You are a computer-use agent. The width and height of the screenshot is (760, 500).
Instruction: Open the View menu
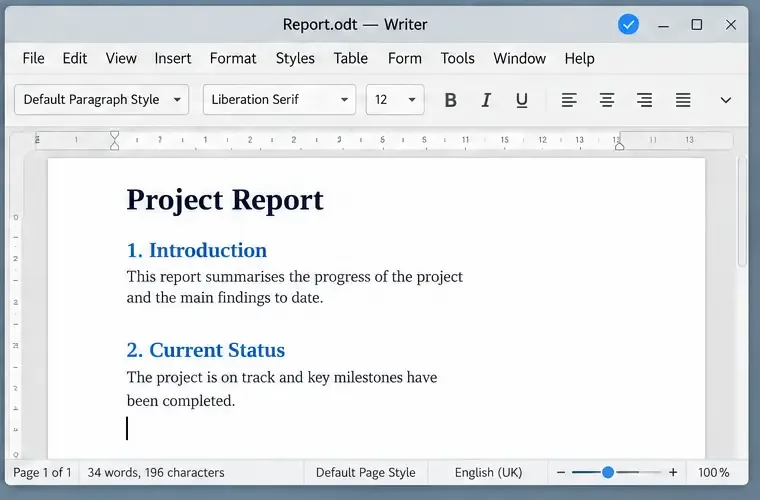(x=121, y=58)
